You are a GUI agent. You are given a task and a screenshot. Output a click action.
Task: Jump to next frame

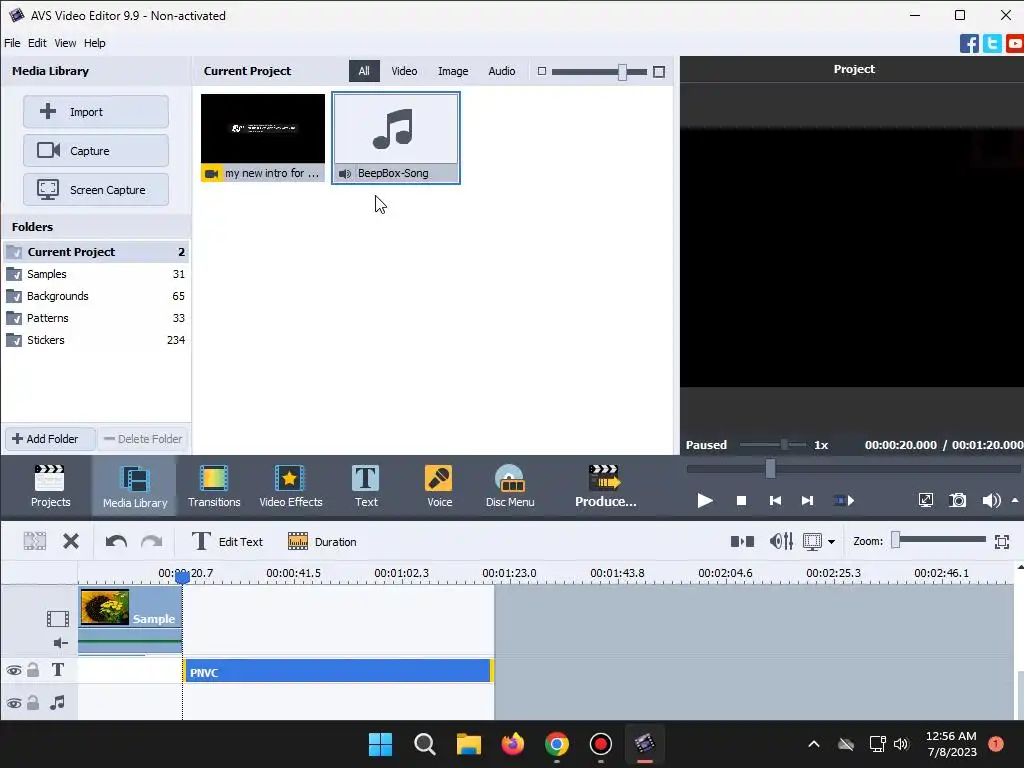807,501
